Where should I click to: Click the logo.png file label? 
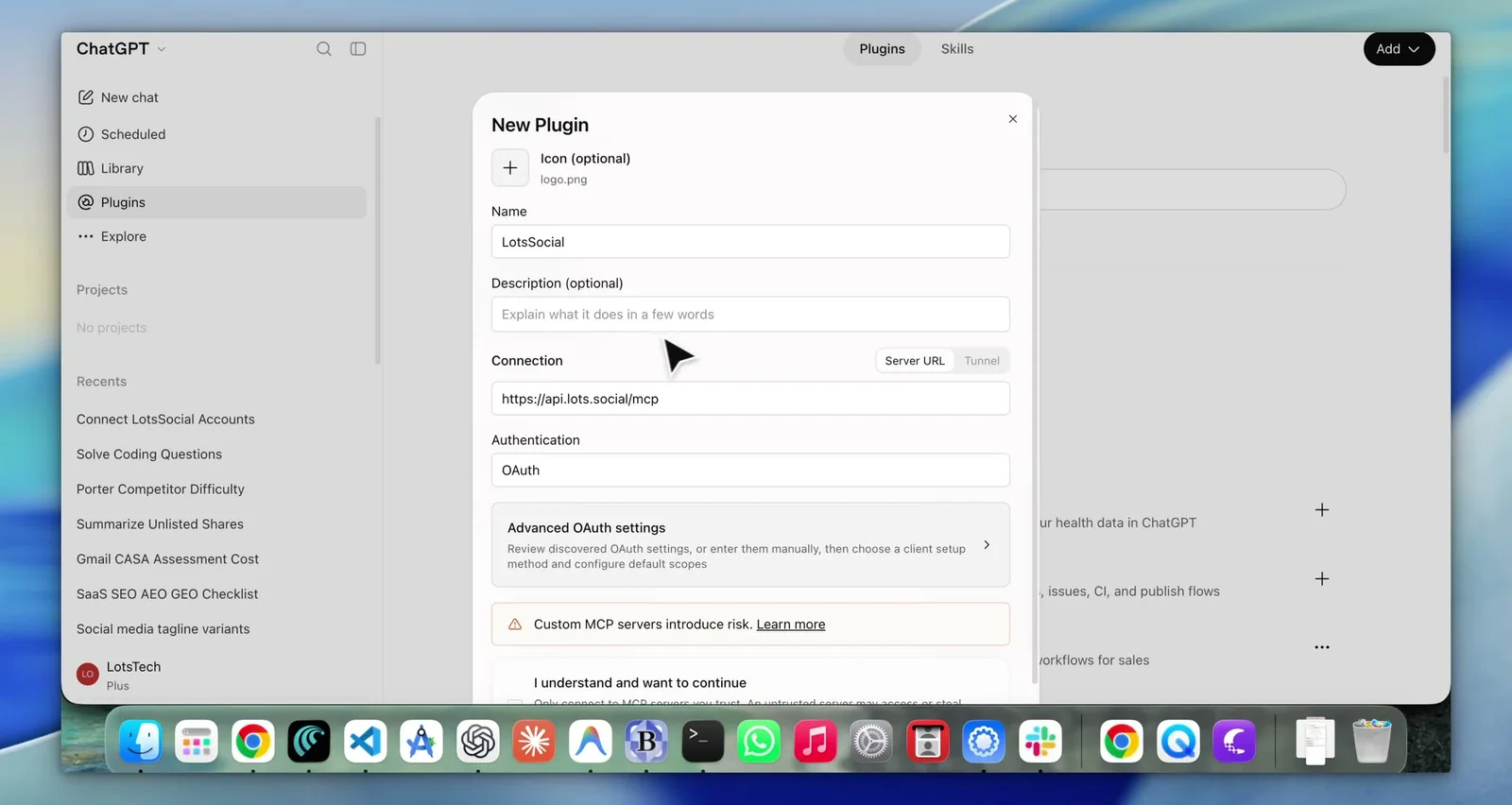pyautogui.click(x=563, y=180)
